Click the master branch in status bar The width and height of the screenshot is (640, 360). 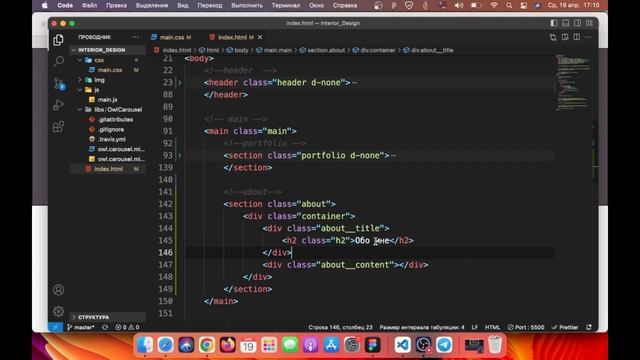[x=81, y=327]
